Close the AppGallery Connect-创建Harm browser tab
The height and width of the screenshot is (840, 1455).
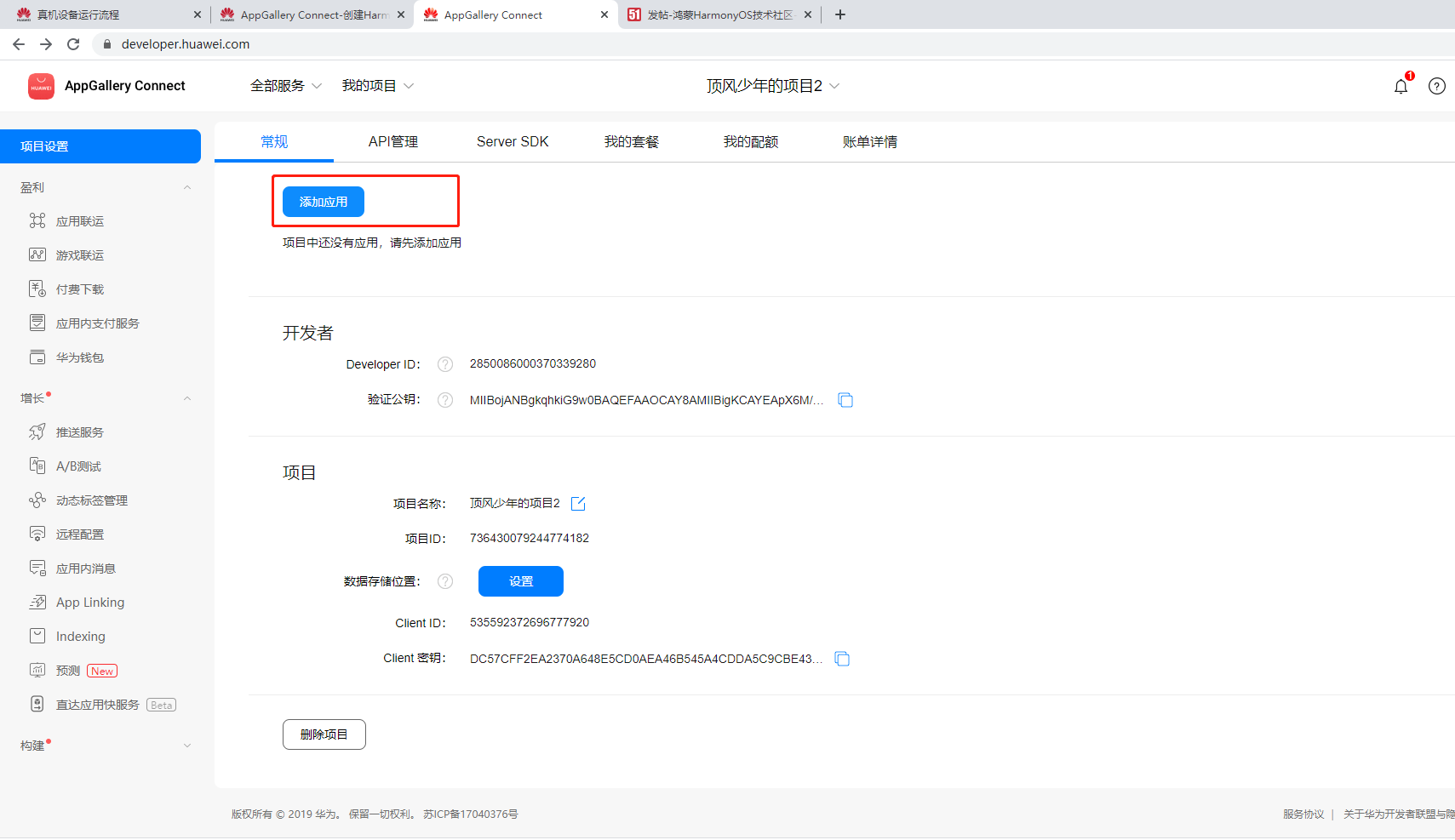point(401,14)
